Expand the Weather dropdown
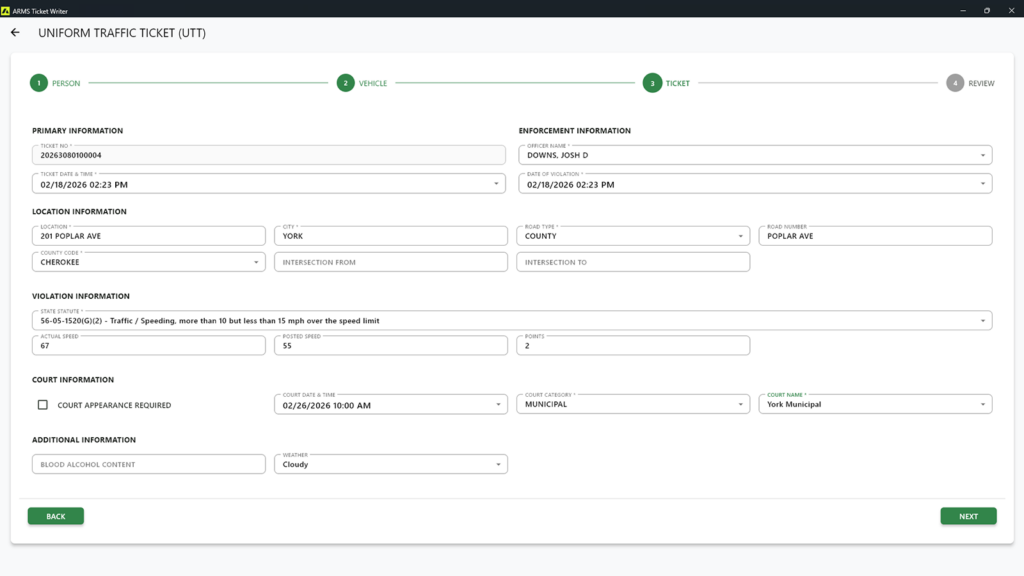The width and height of the screenshot is (1024, 576). click(x=499, y=464)
